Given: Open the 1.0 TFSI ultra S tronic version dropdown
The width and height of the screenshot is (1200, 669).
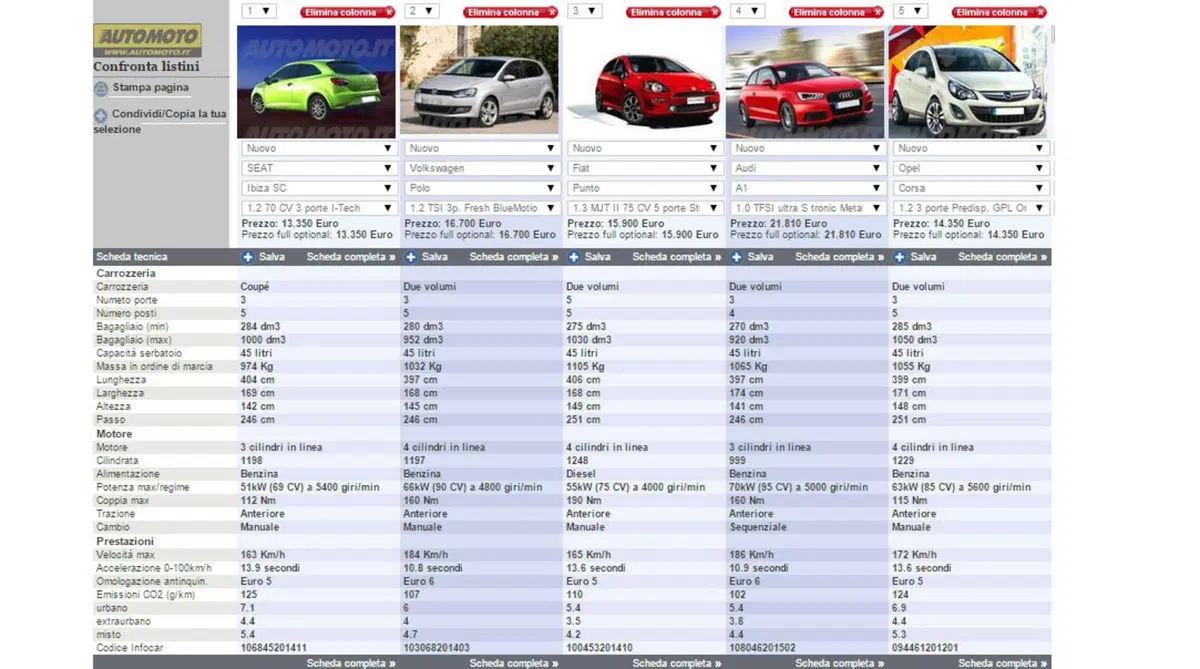Looking at the screenshot, I should tap(808, 208).
